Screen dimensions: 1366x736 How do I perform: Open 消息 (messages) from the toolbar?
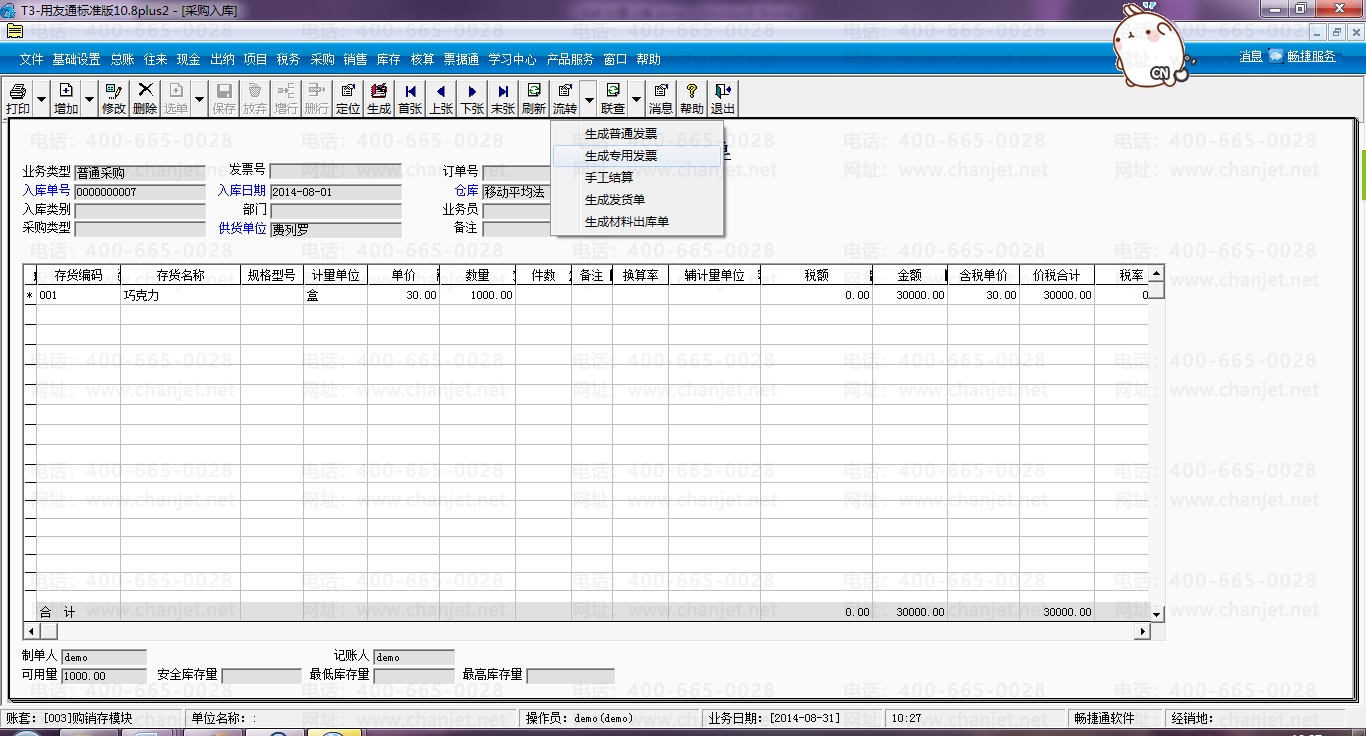click(x=661, y=98)
